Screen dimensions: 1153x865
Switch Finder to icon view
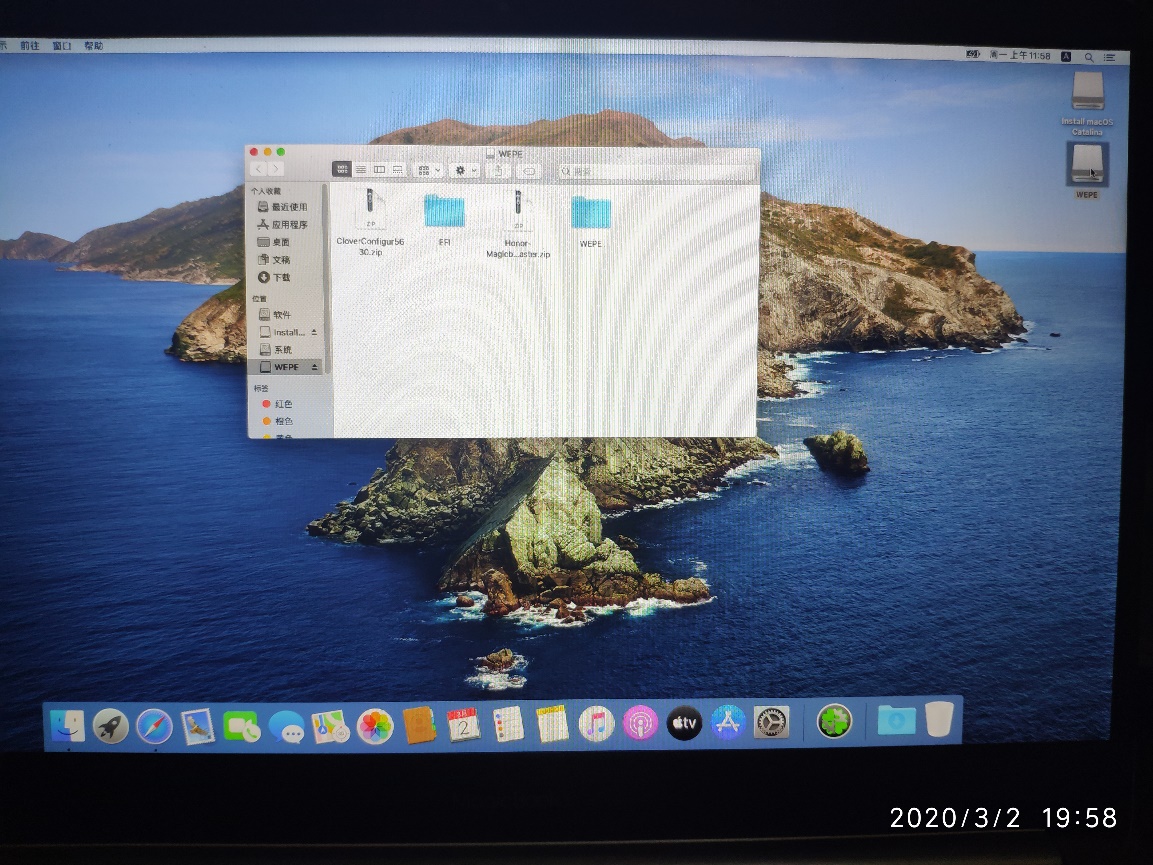pyautogui.click(x=342, y=169)
